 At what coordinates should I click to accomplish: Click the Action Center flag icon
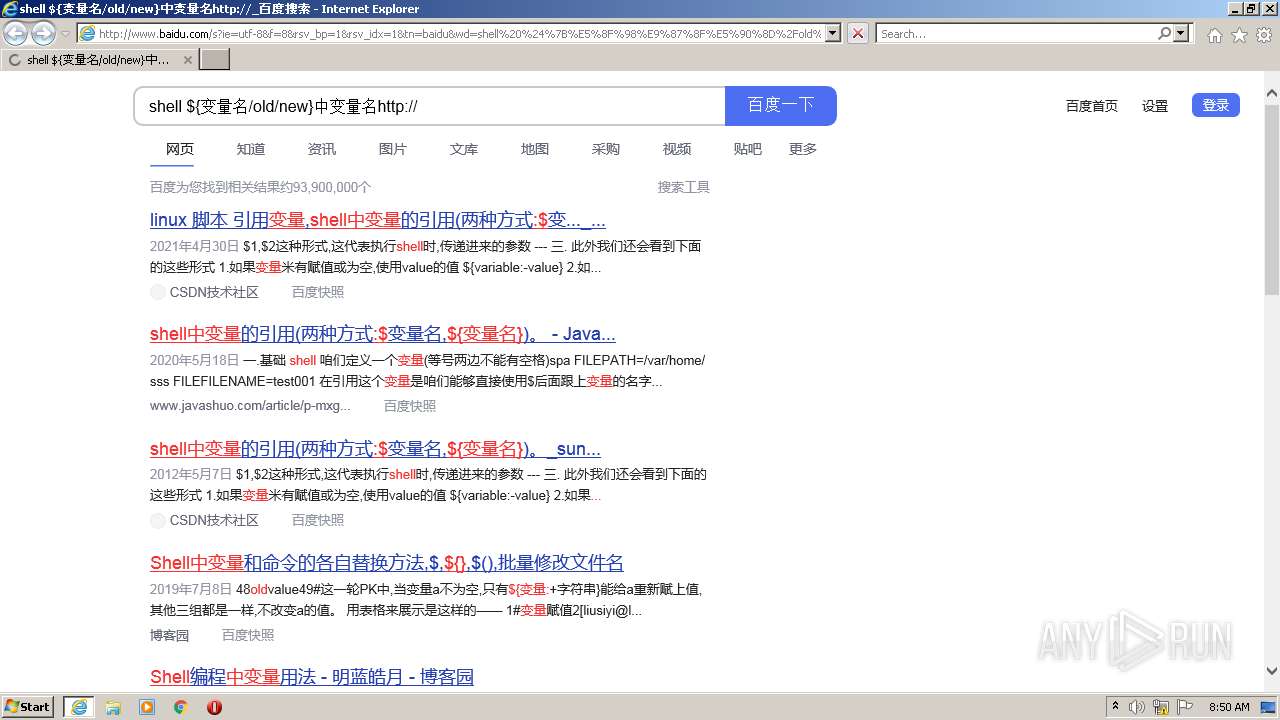click(1184, 707)
